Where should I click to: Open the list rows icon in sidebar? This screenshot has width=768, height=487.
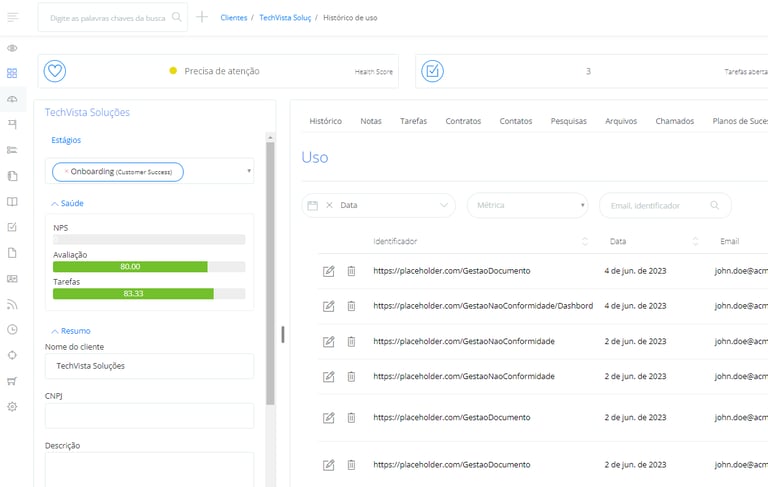point(12,150)
